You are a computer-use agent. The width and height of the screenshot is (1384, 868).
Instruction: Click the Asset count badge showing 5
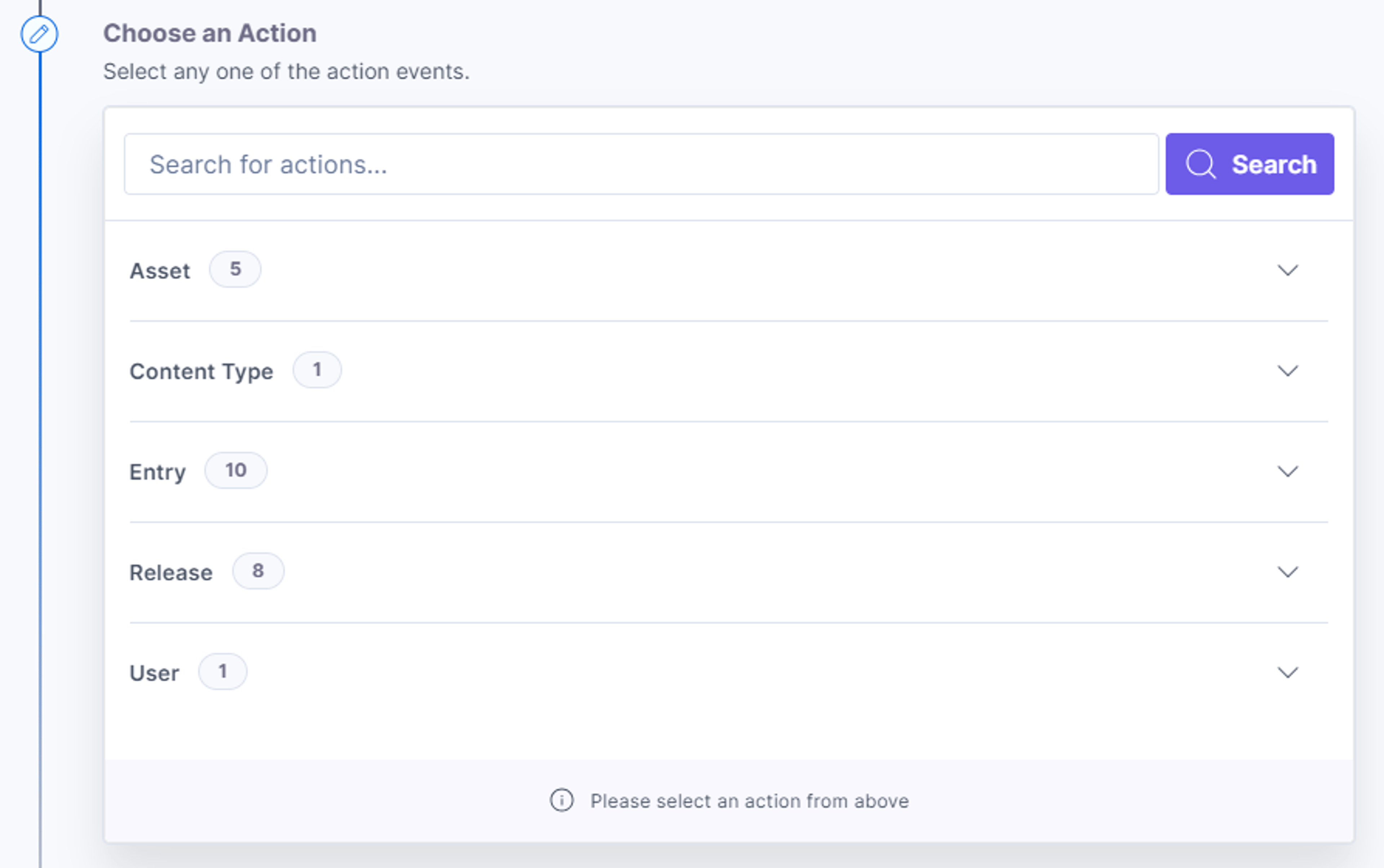click(x=235, y=269)
